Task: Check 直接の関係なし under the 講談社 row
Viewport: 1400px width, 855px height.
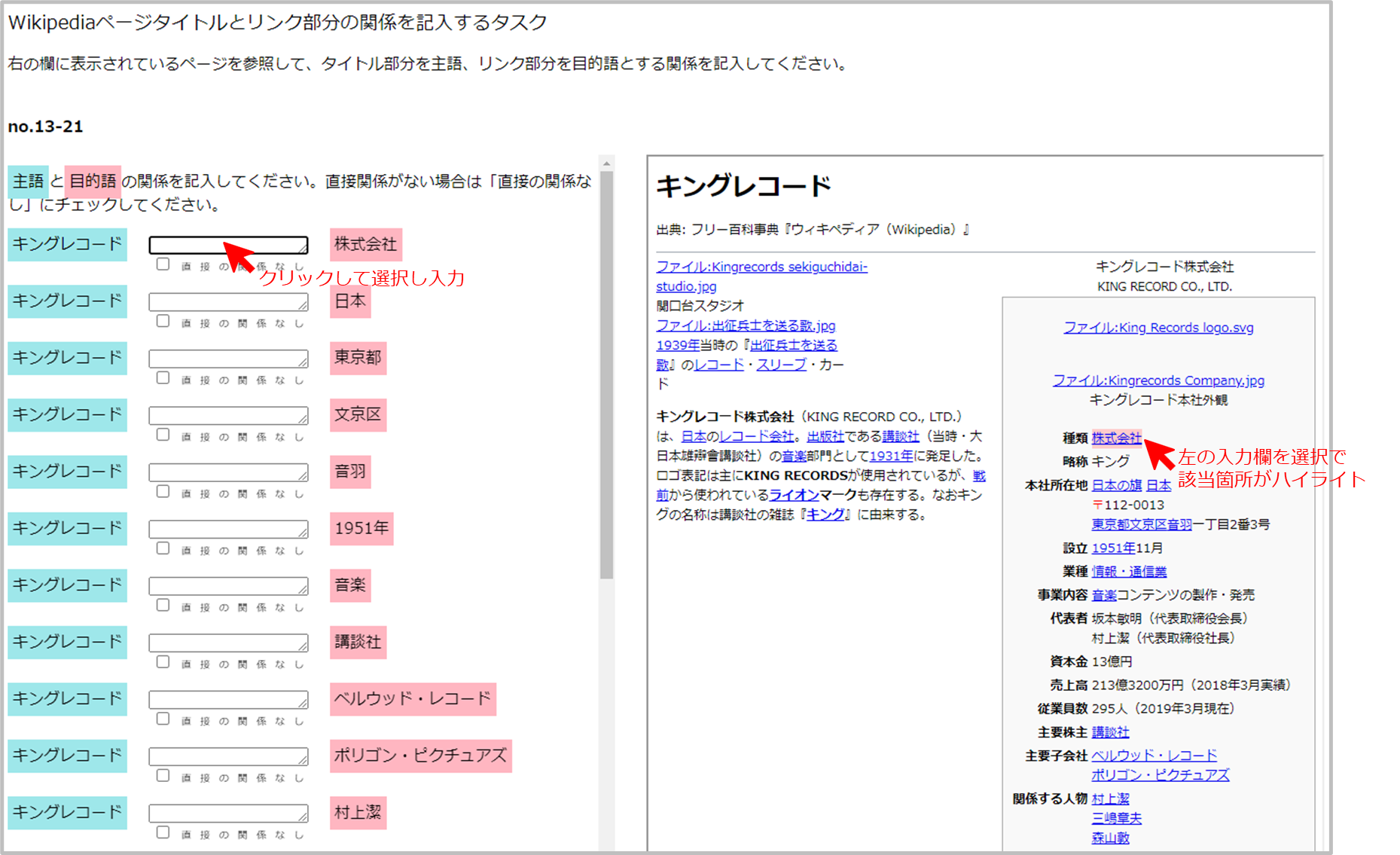Action: pos(163,663)
